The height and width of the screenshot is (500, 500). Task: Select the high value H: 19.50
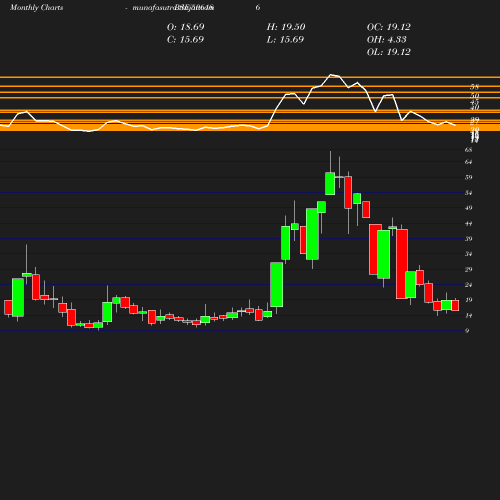click(286, 27)
